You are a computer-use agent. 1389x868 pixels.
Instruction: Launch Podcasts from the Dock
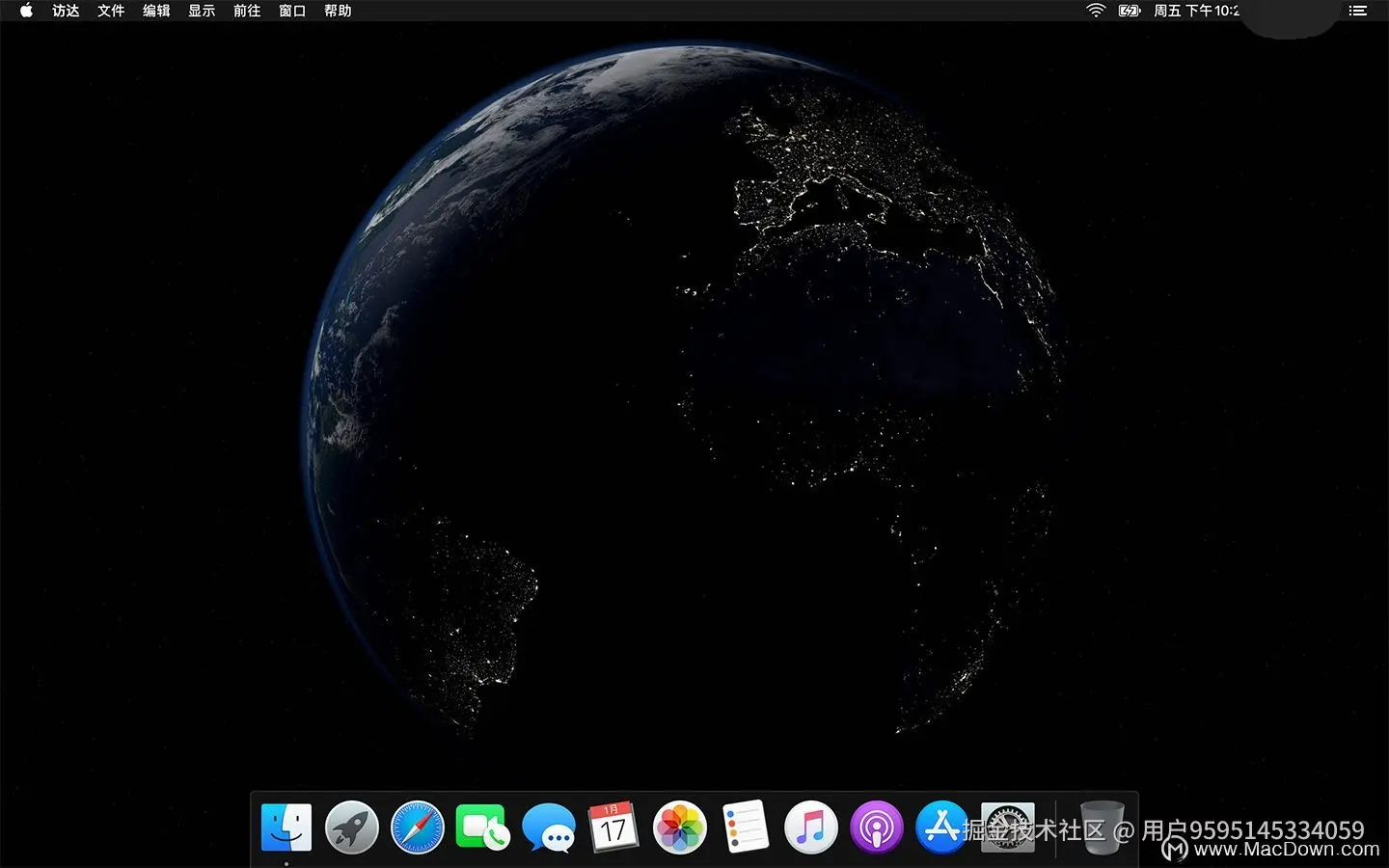click(x=876, y=827)
